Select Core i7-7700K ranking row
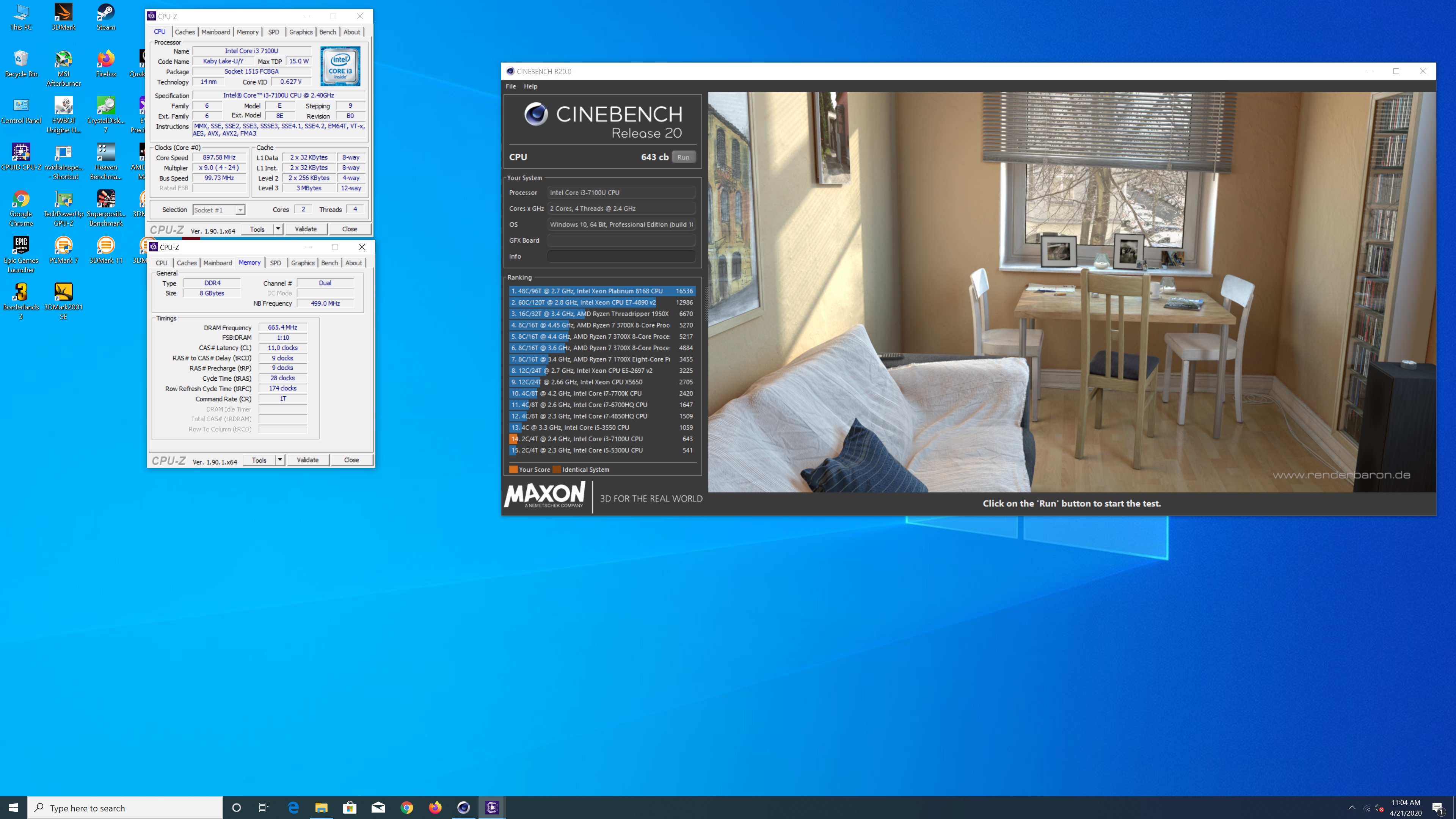Image resolution: width=1456 pixels, height=819 pixels. (x=602, y=394)
